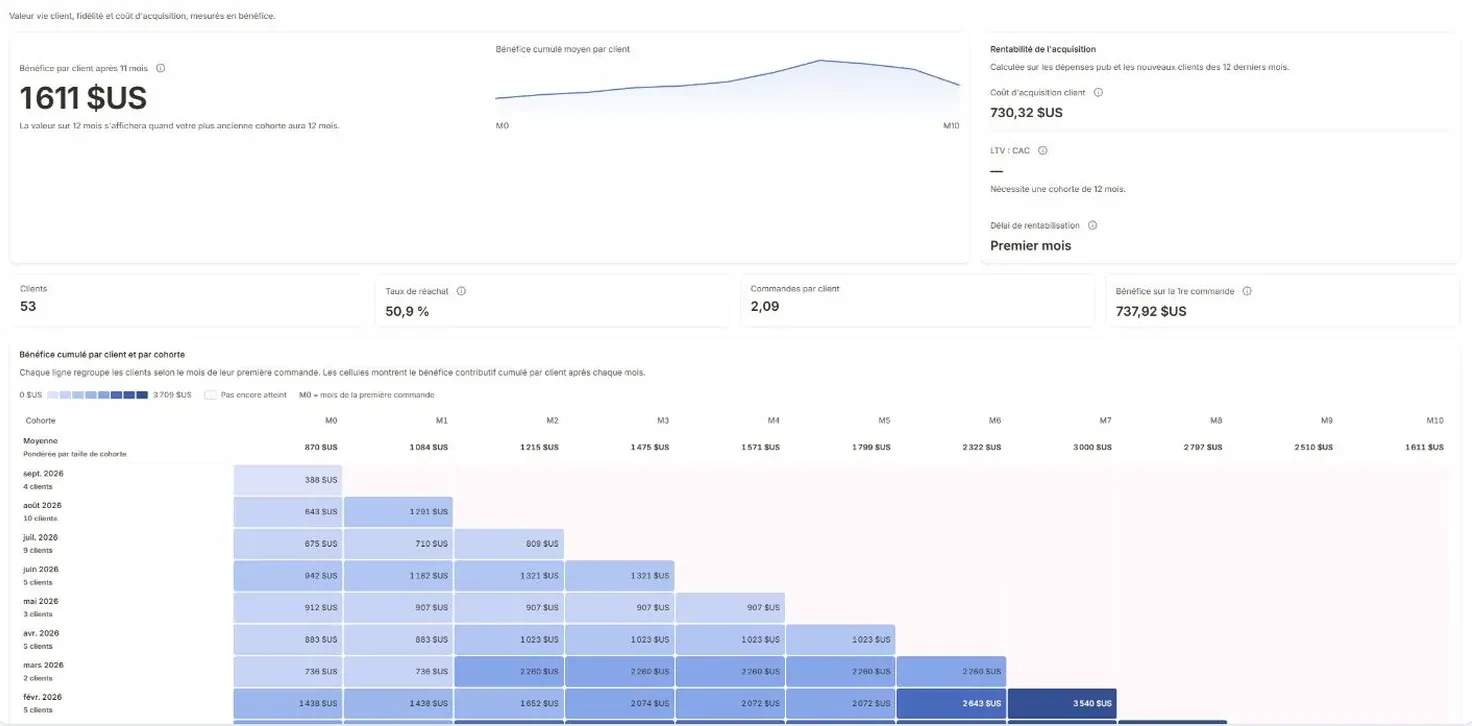Click the 388 $US cell
The width and height of the screenshot is (1472, 726).
point(288,480)
